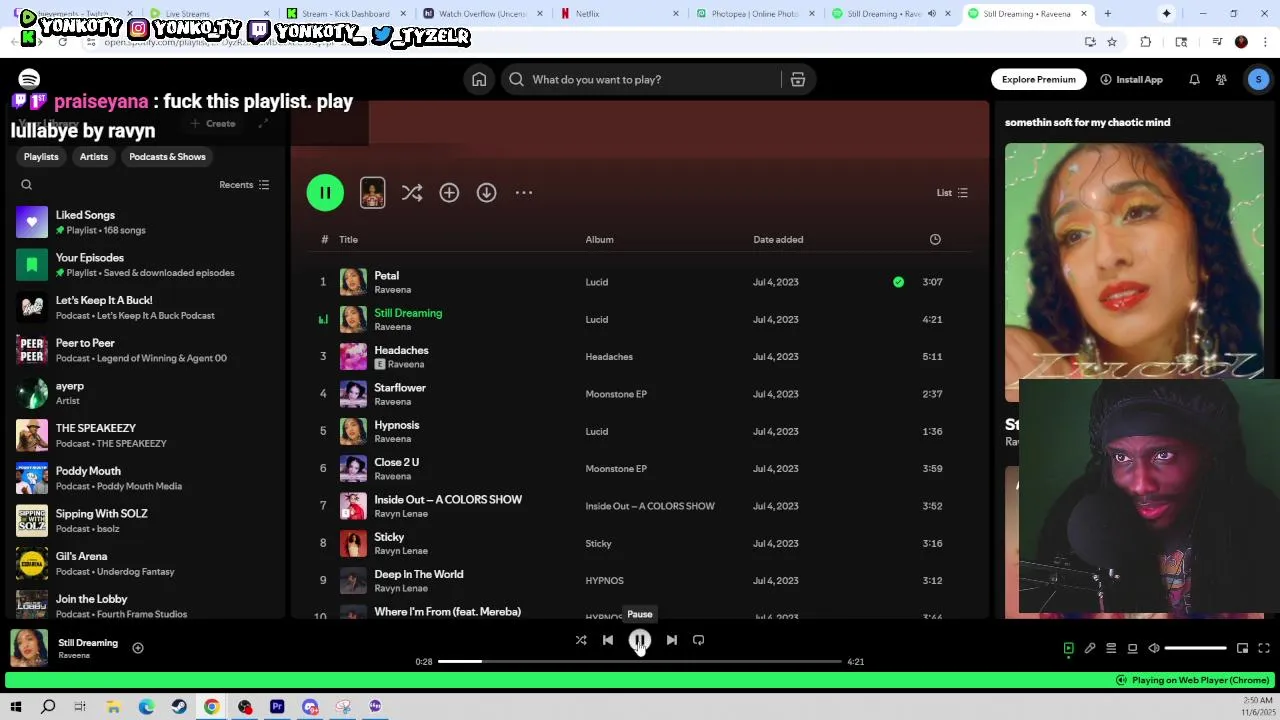1280x720 pixels.
Task: Open the Windows taskbar search icon
Action: click(x=48, y=707)
